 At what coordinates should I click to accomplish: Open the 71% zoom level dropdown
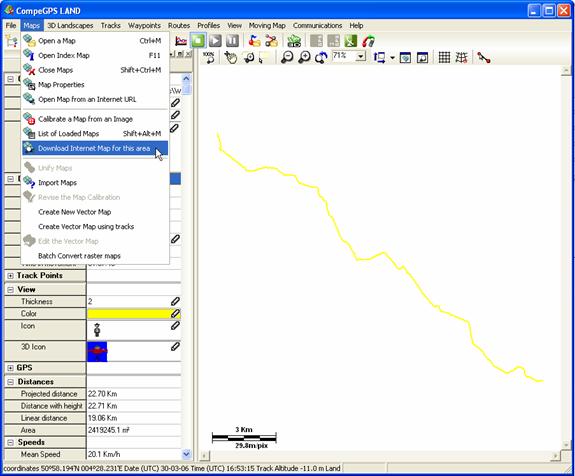tap(361, 57)
